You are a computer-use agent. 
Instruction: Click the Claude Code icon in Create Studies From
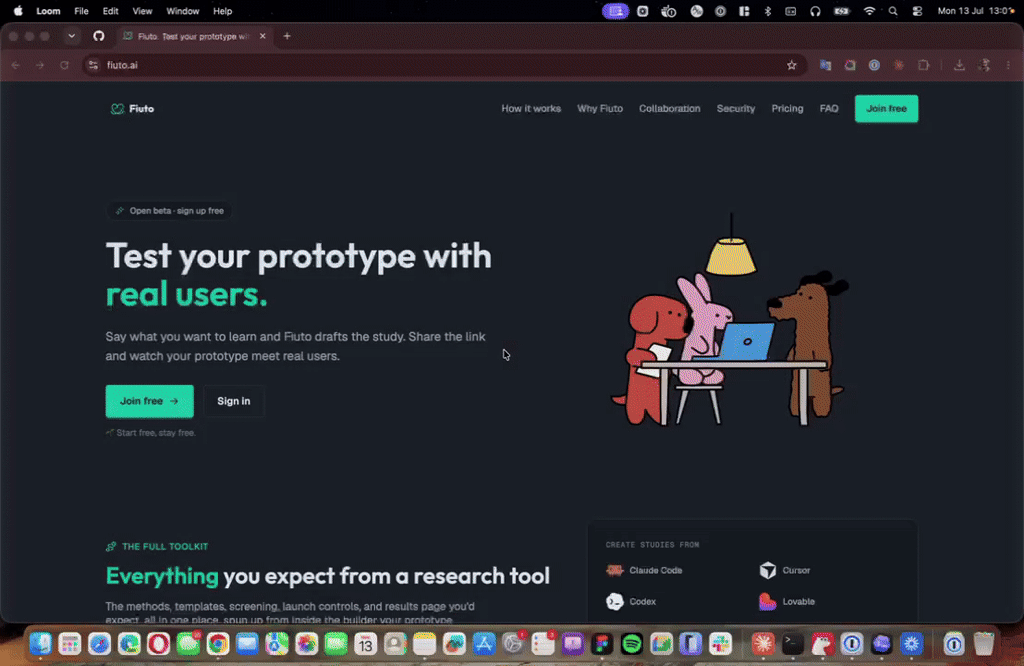615,570
